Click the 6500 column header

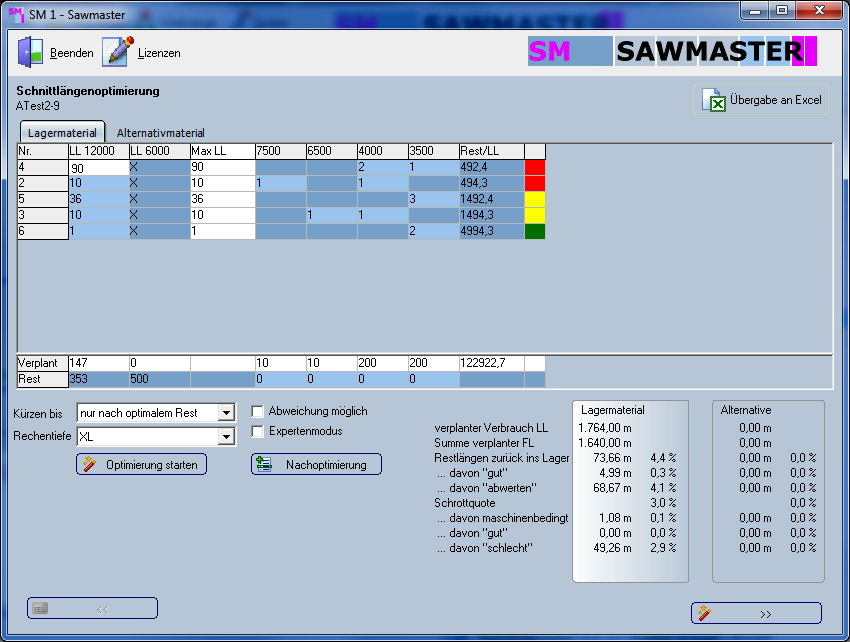(x=332, y=151)
